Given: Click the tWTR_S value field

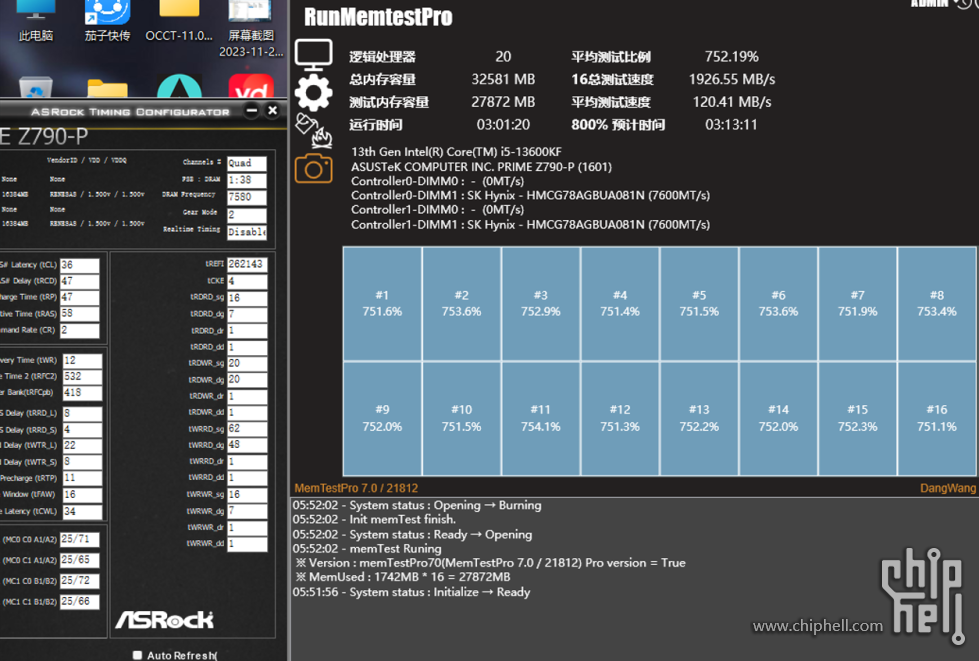Looking at the screenshot, I should [x=82, y=462].
